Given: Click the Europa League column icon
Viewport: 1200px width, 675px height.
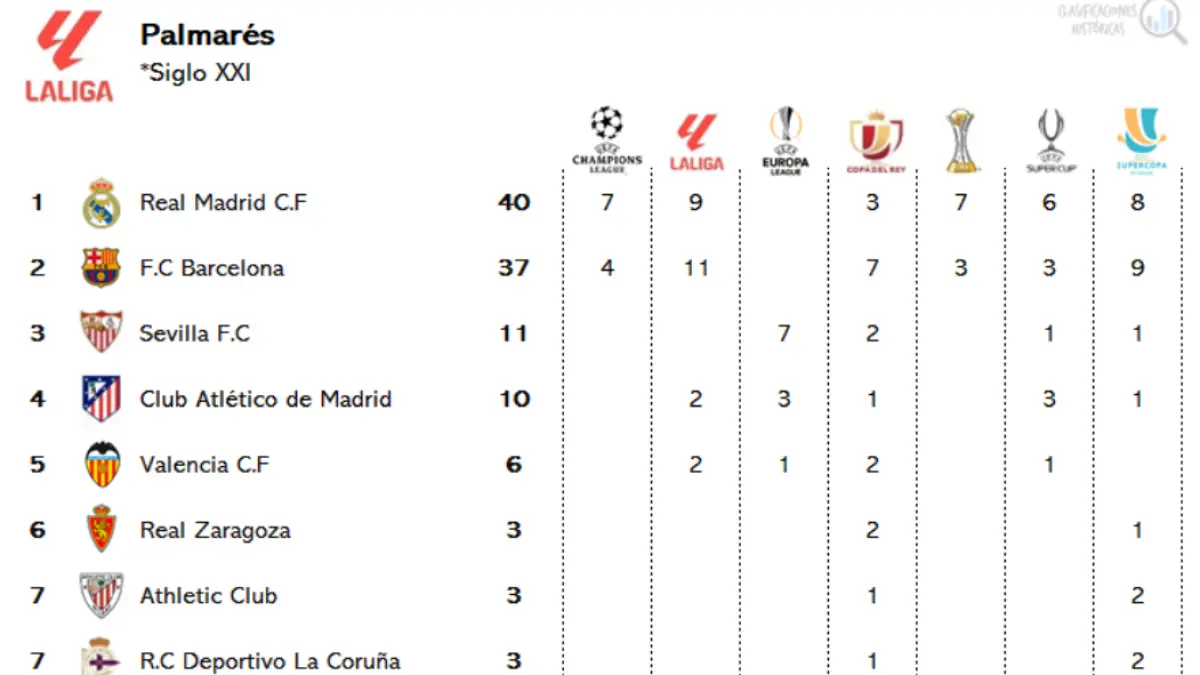Looking at the screenshot, I should click(x=785, y=141).
